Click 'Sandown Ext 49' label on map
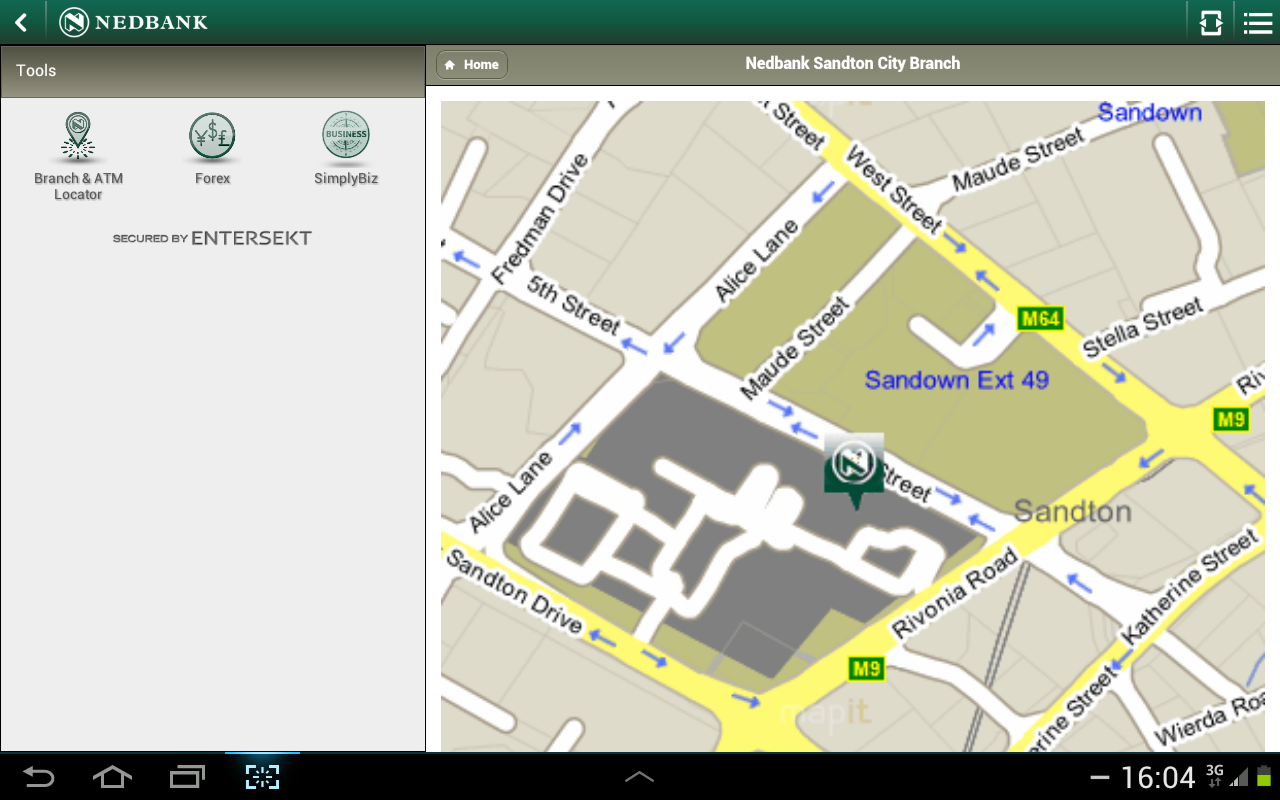 tap(957, 380)
